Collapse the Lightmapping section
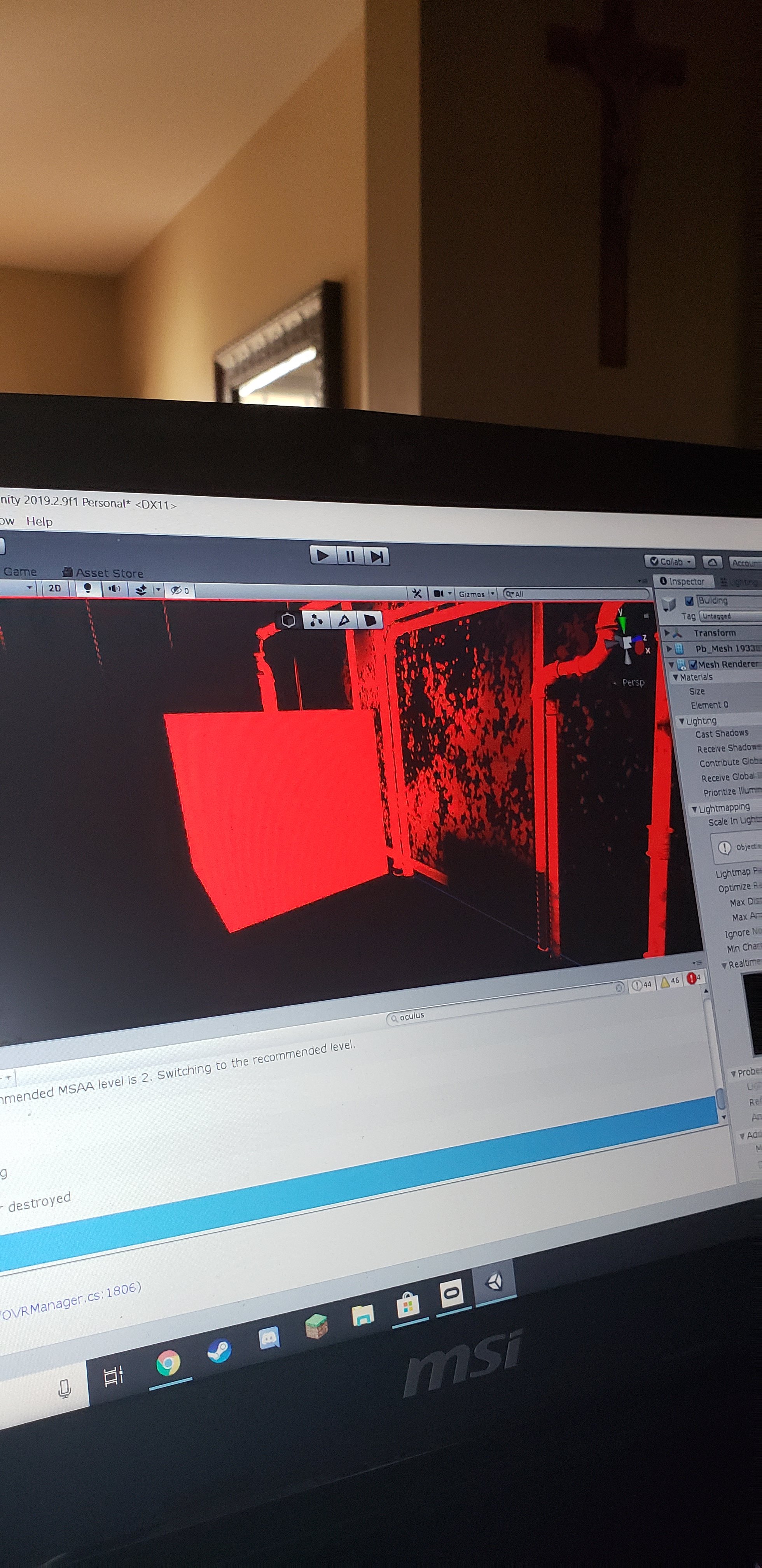This screenshot has width=762, height=1568. click(694, 809)
